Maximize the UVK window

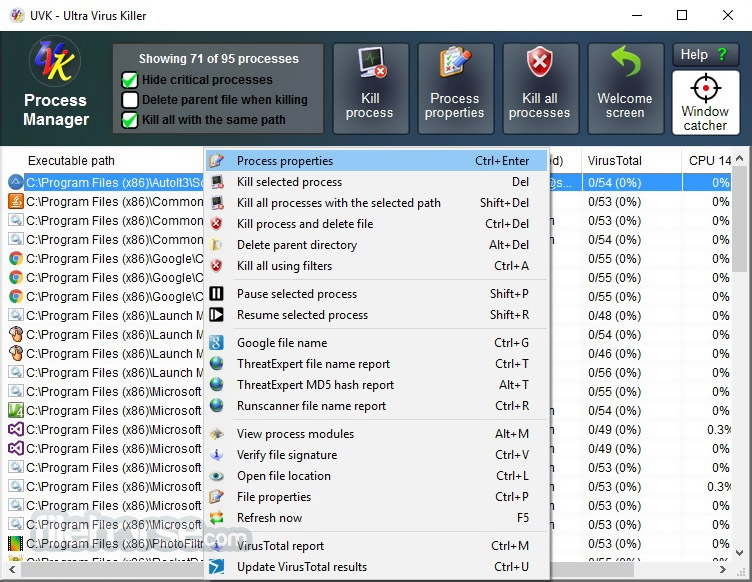pos(682,15)
